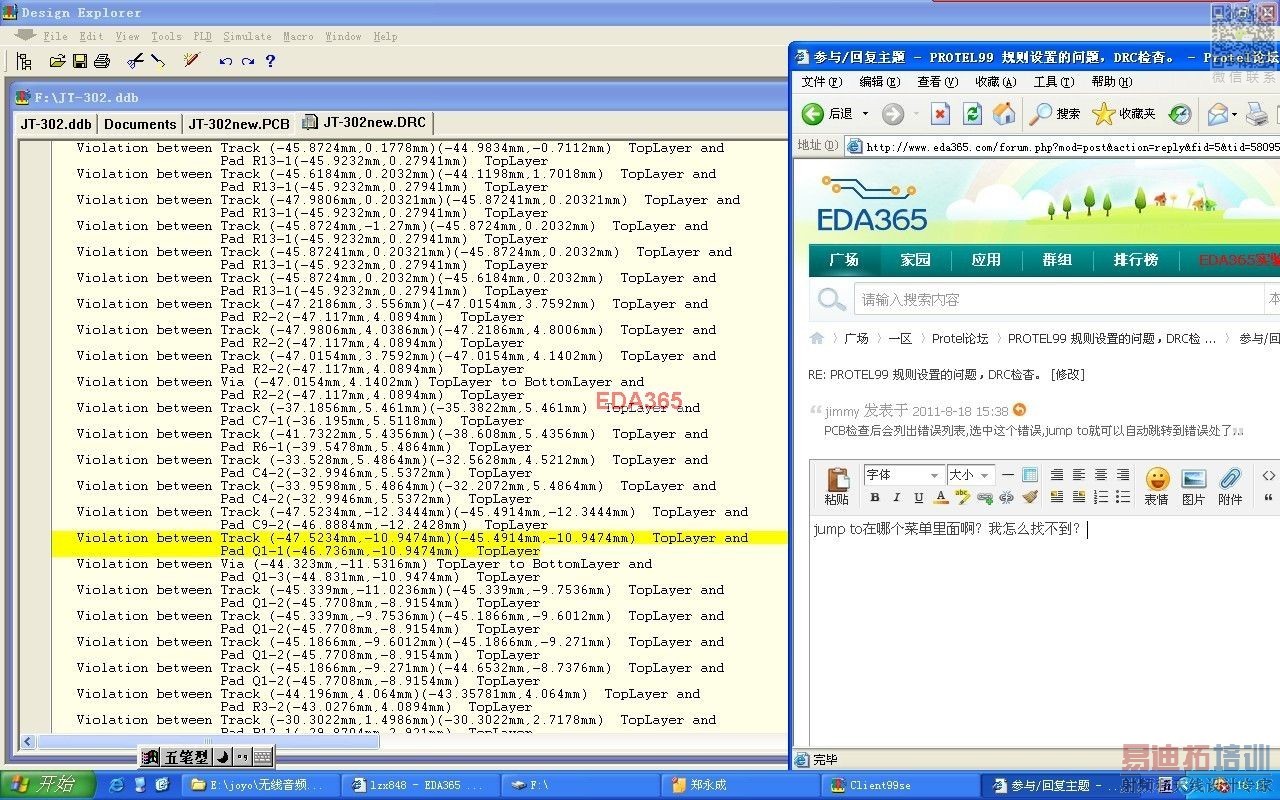Open 文件(F) menu in browser
The height and width of the screenshot is (800, 1280).
click(x=821, y=82)
